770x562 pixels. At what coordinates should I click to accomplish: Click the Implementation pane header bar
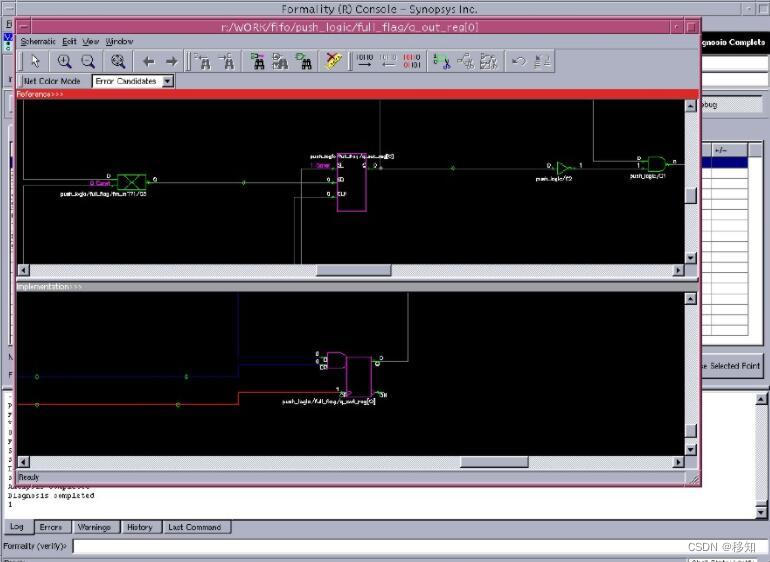[x=358, y=286]
